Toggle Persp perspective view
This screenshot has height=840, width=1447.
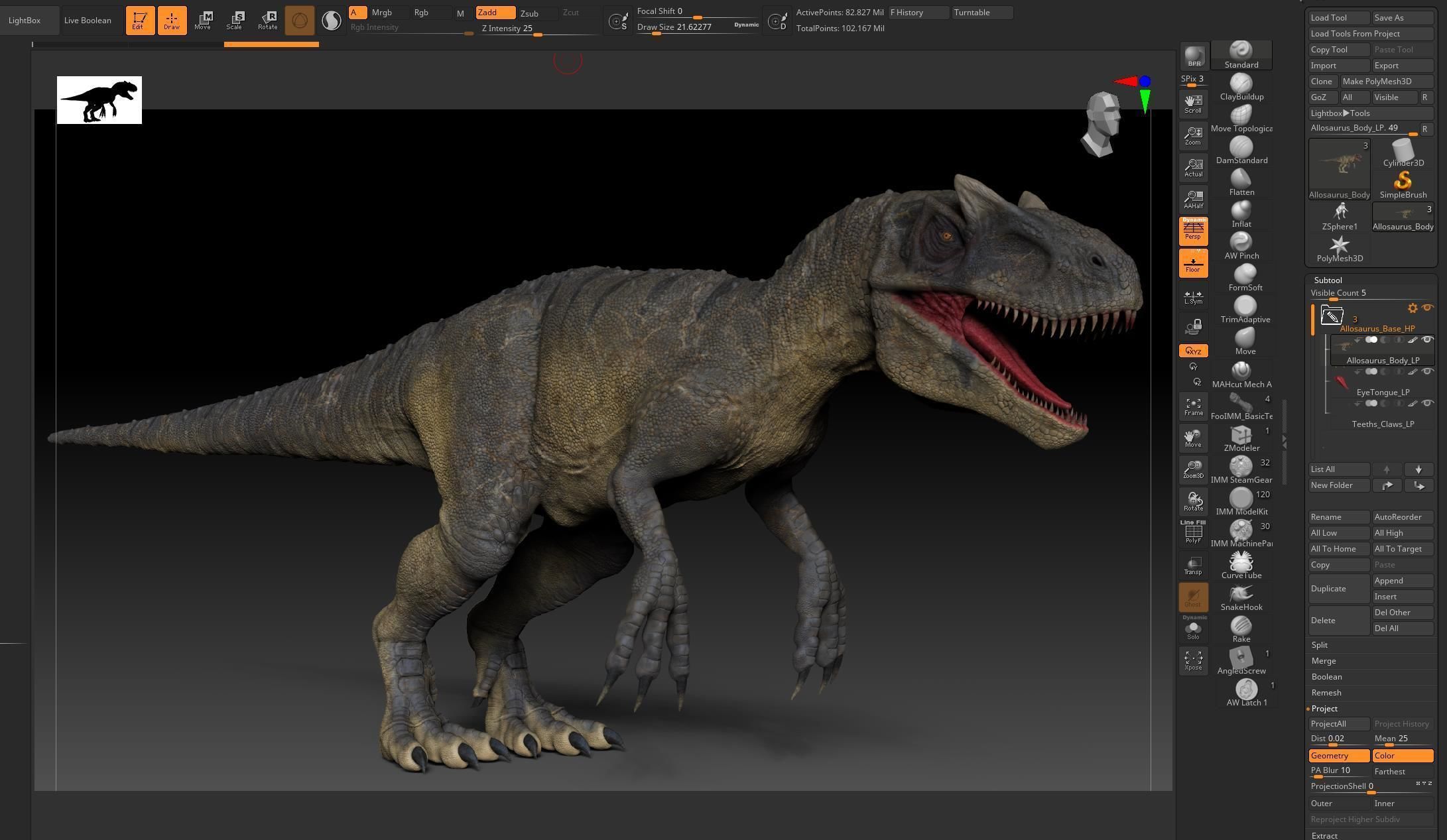[x=1193, y=231]
